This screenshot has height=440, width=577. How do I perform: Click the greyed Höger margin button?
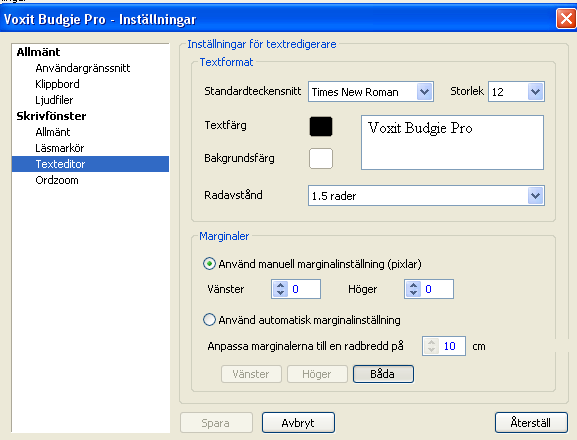(x=317, y=374)
